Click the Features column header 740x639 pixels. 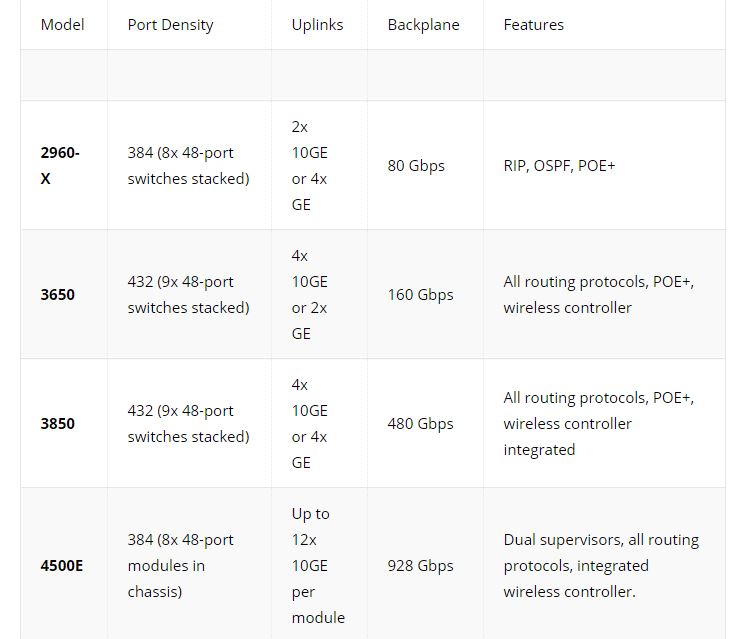pyautogui.click(x=533, y=25)
